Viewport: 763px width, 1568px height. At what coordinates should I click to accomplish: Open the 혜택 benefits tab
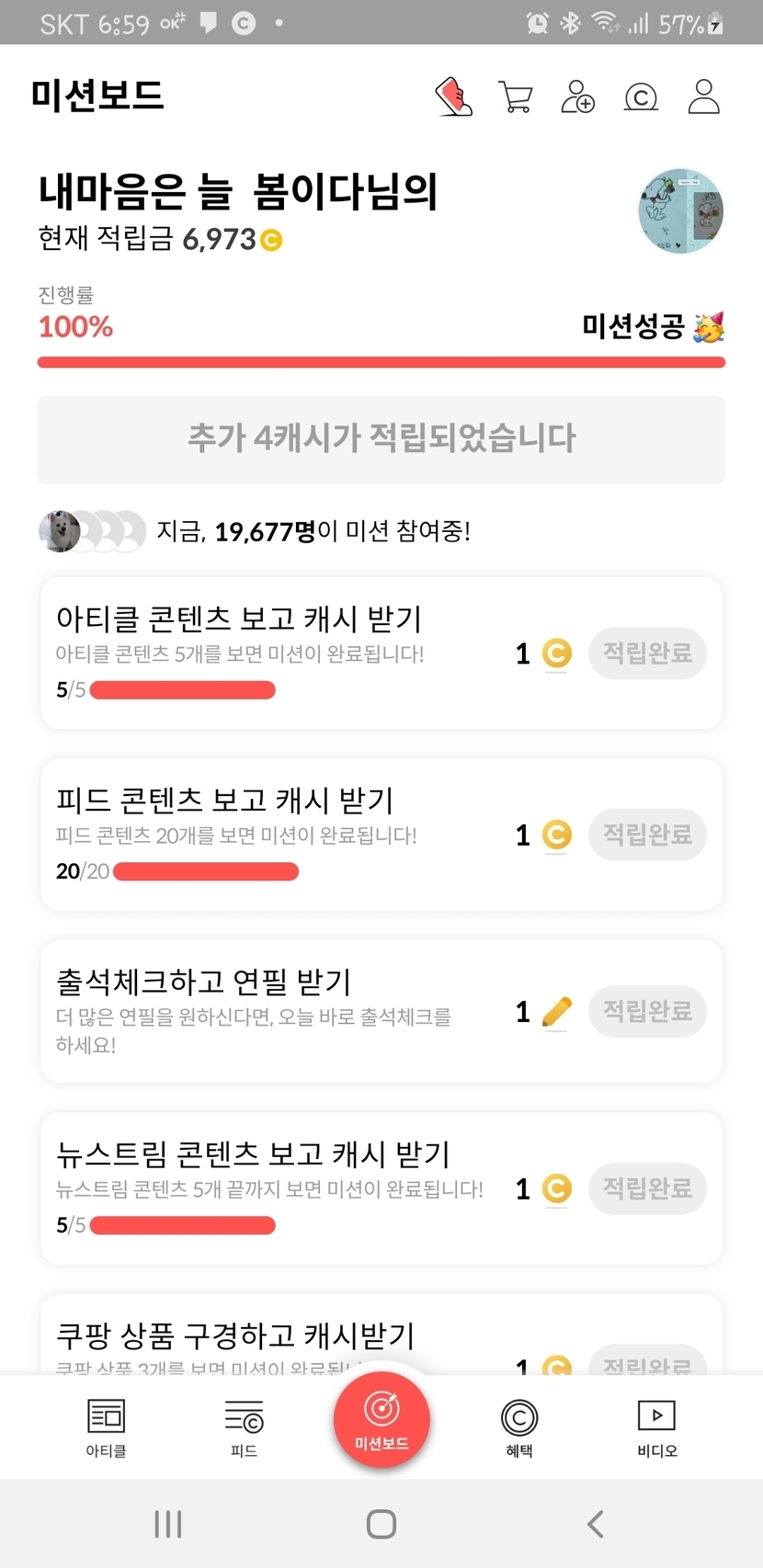[519, 1427]
